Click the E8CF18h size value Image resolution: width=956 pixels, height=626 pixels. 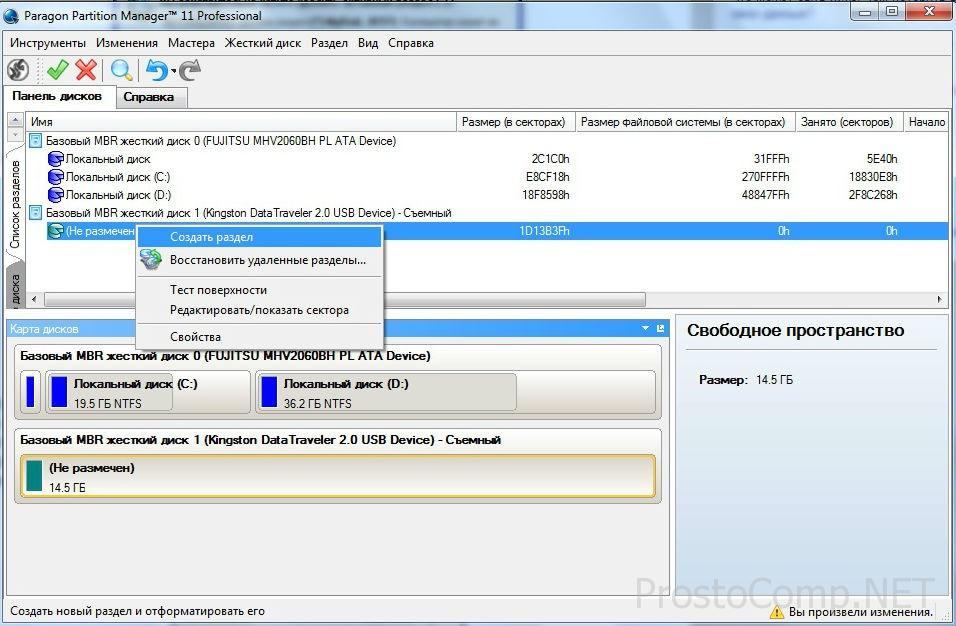548,177
